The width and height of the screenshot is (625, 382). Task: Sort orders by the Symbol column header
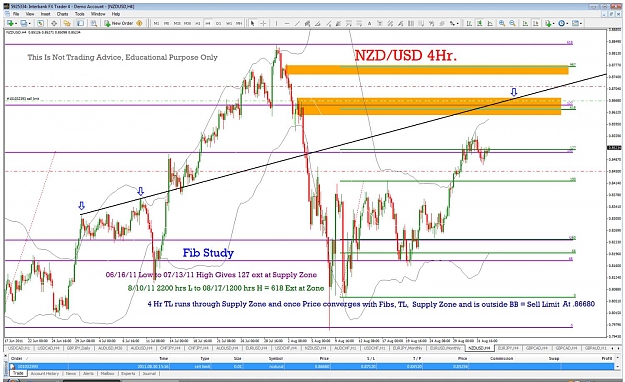275,358
